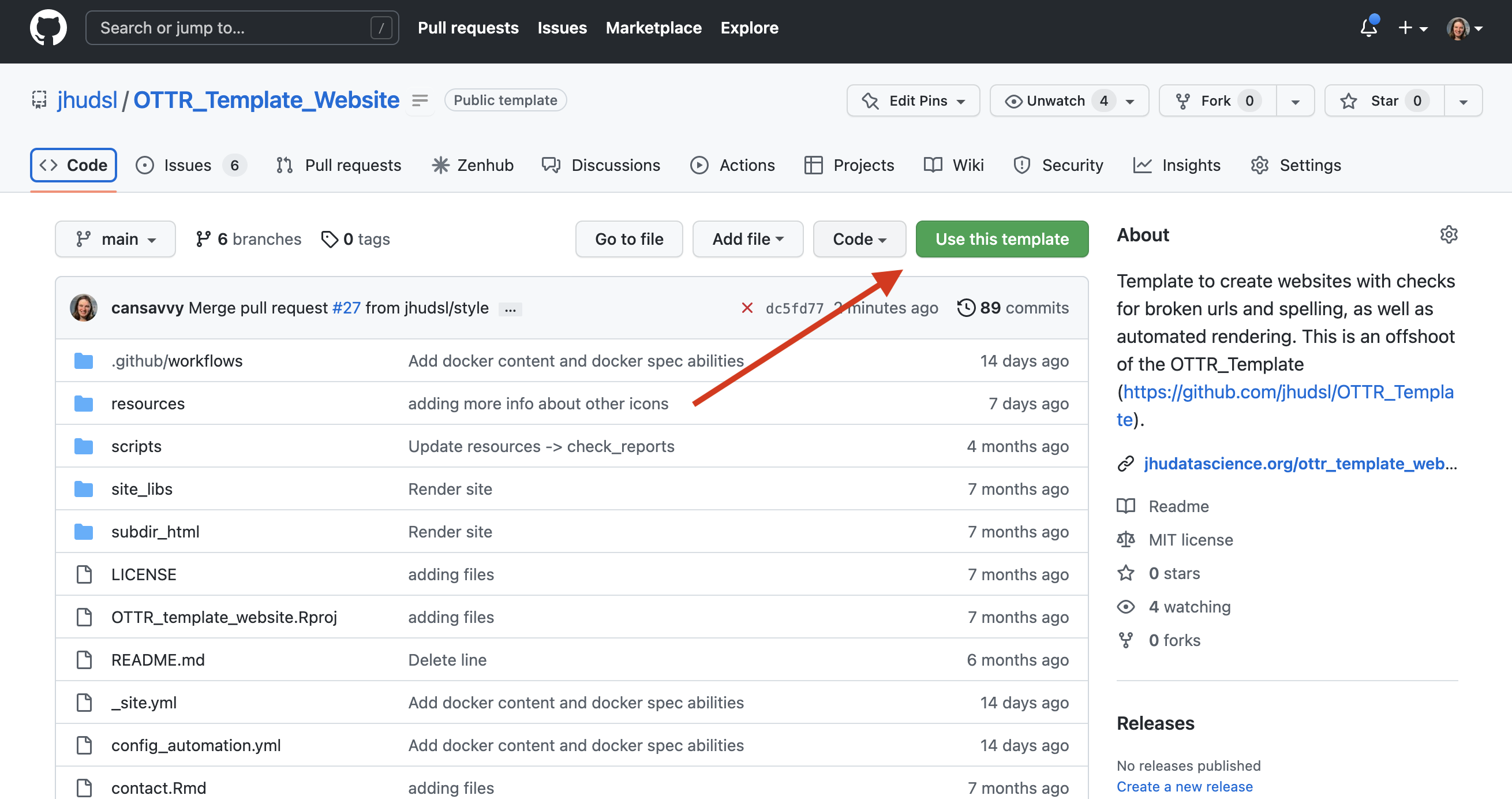Viewport: 1512px width, 799px height.
Task: Open the notifications bell
Action: click(1368, 28)
